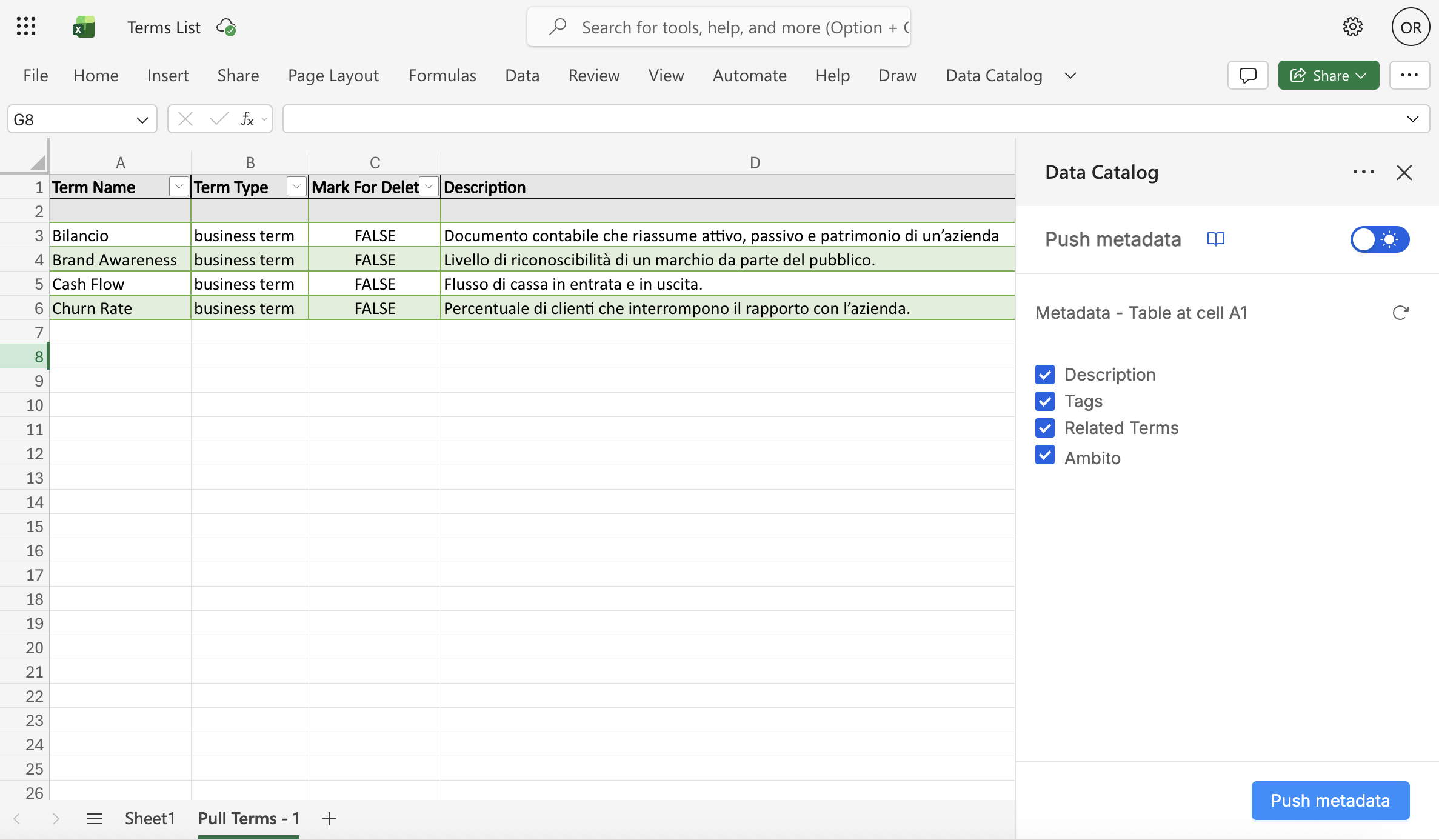Open the all sheets list icon
Screen dimensions: 1439x840
coord(95,819)
